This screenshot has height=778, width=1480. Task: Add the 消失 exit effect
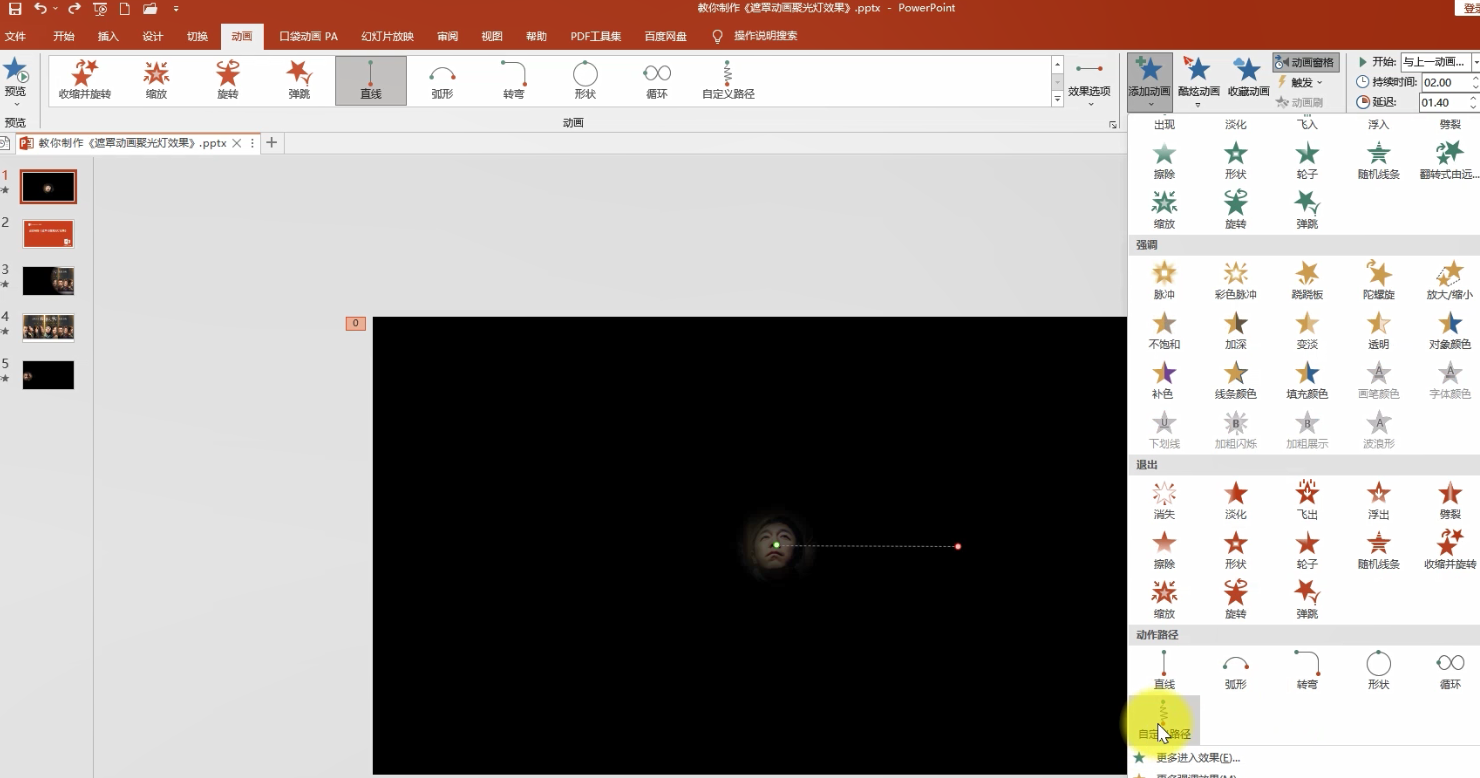click(x=1164, y=500)
